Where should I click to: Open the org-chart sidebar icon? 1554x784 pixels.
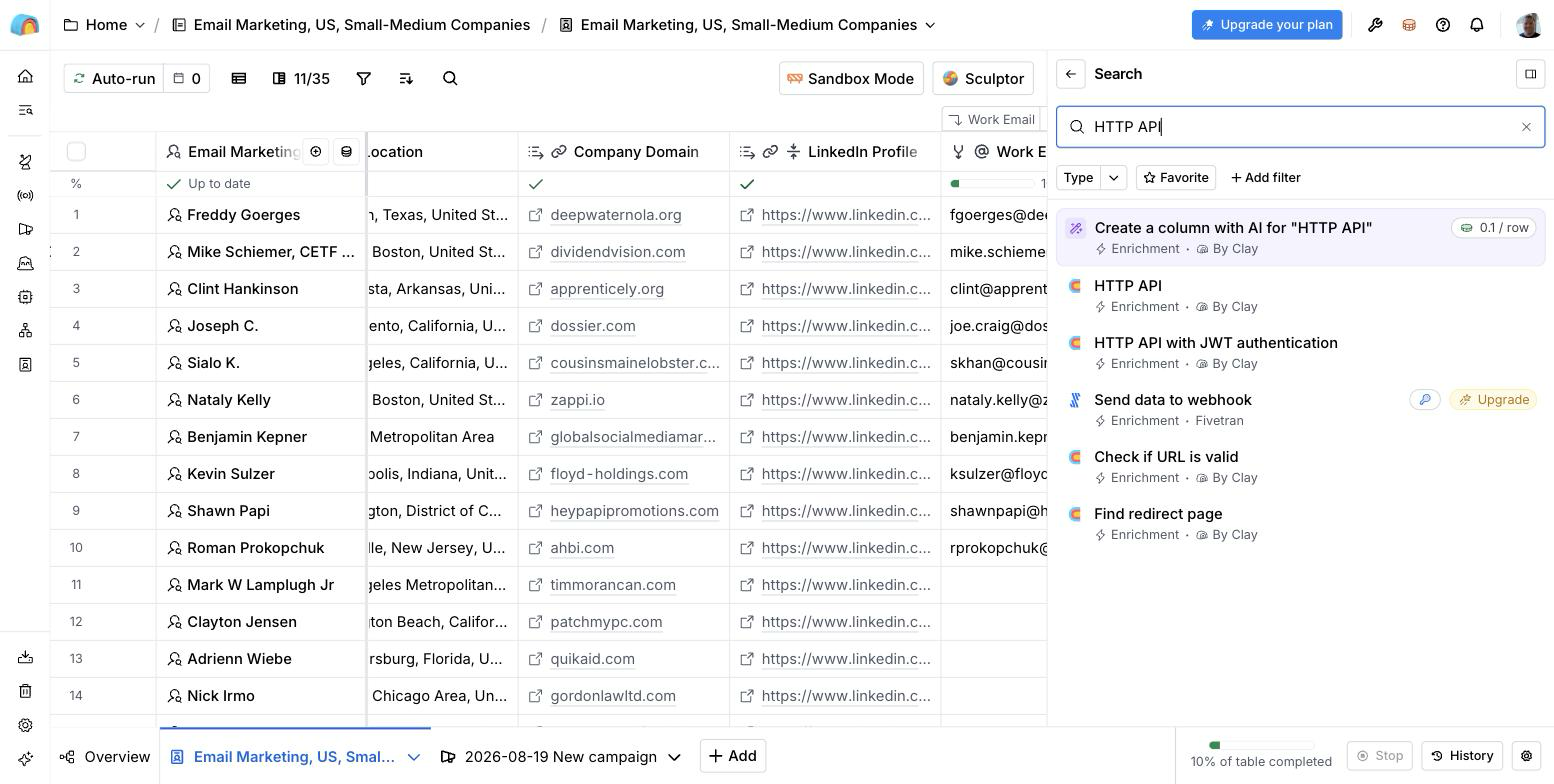coord(26,331)
